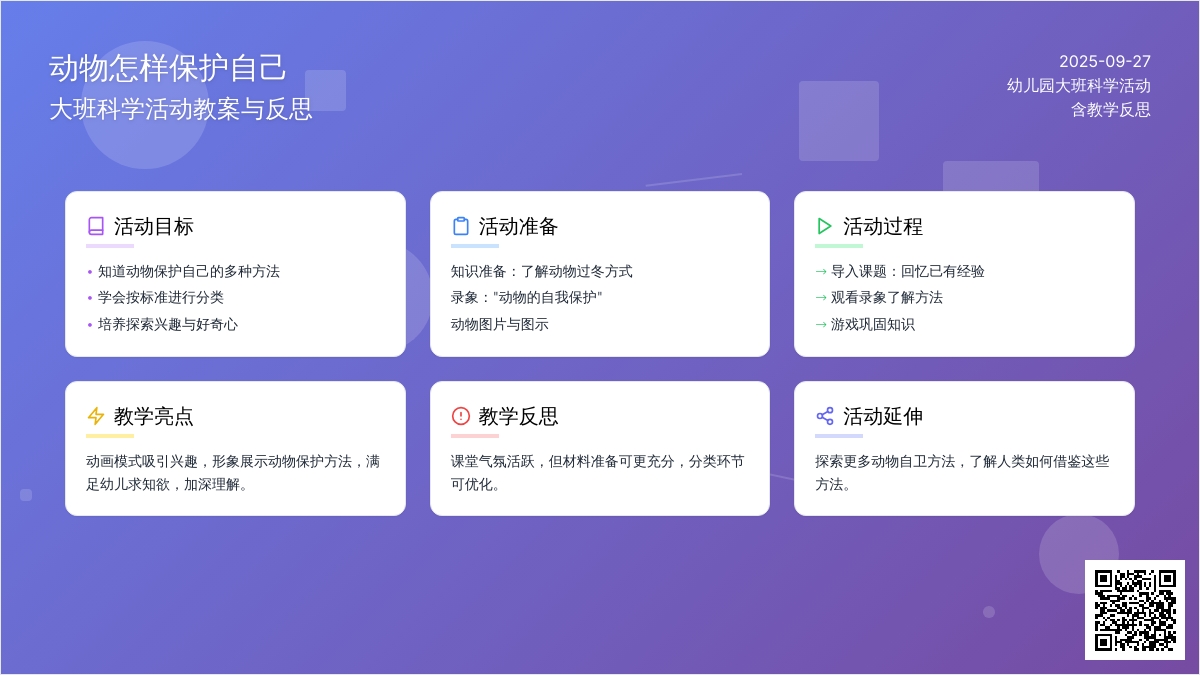Screen dimensions: 1200x675
Task: Click the green play icon beside 活动过程
Action: point(825,226)
